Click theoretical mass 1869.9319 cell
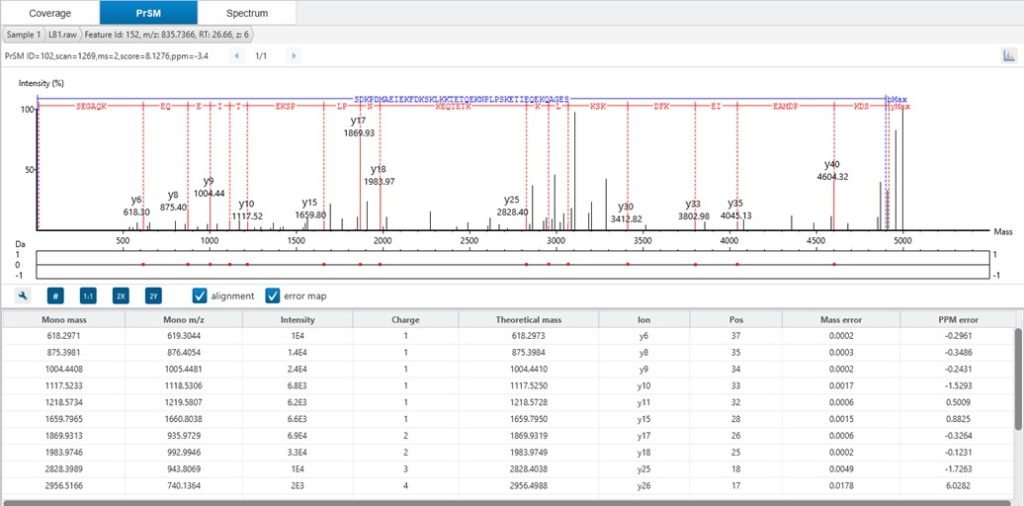1024x506 pixels. pyautogui.click(x=528, y=436)
